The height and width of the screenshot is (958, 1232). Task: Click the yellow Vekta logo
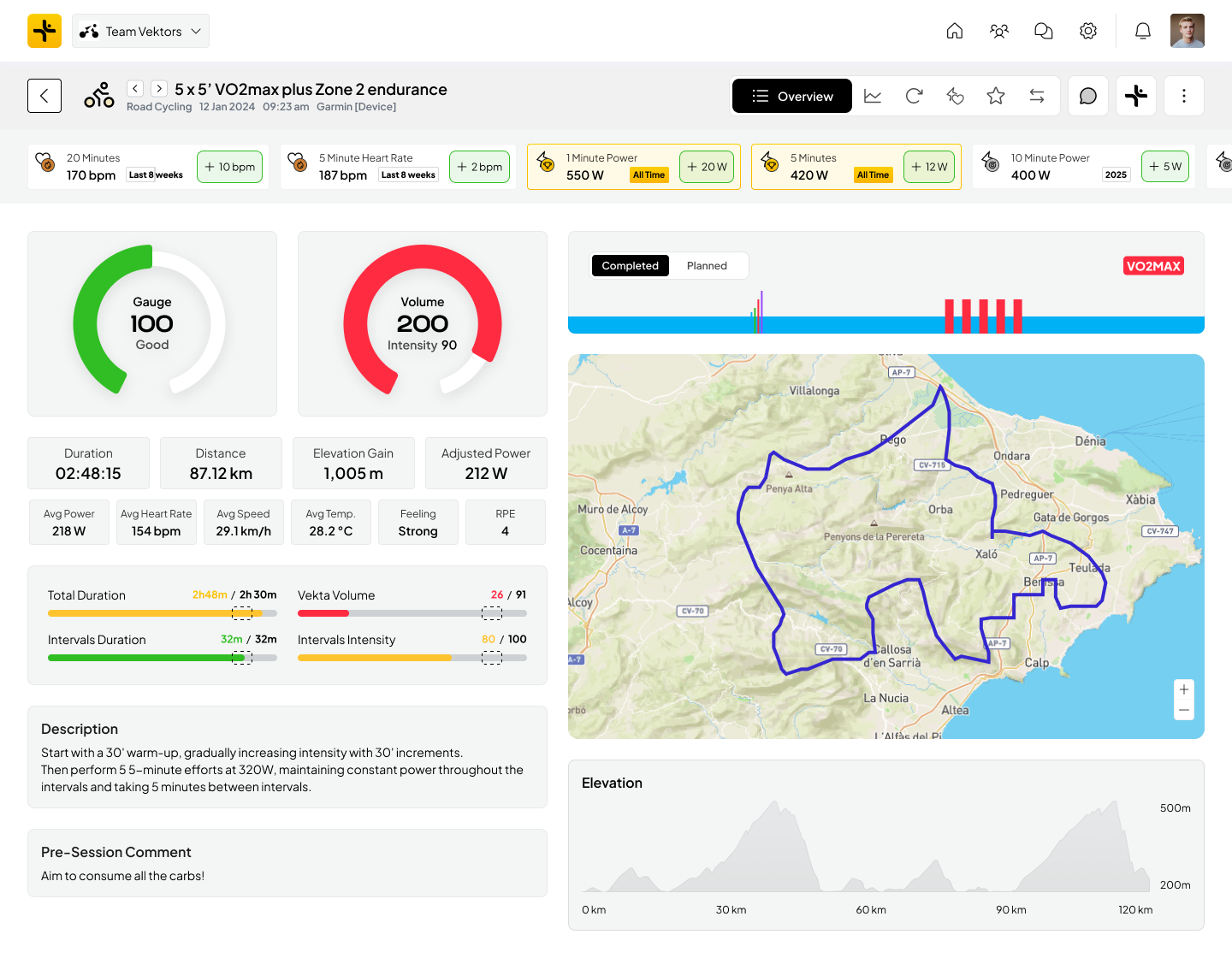point(44,31)
